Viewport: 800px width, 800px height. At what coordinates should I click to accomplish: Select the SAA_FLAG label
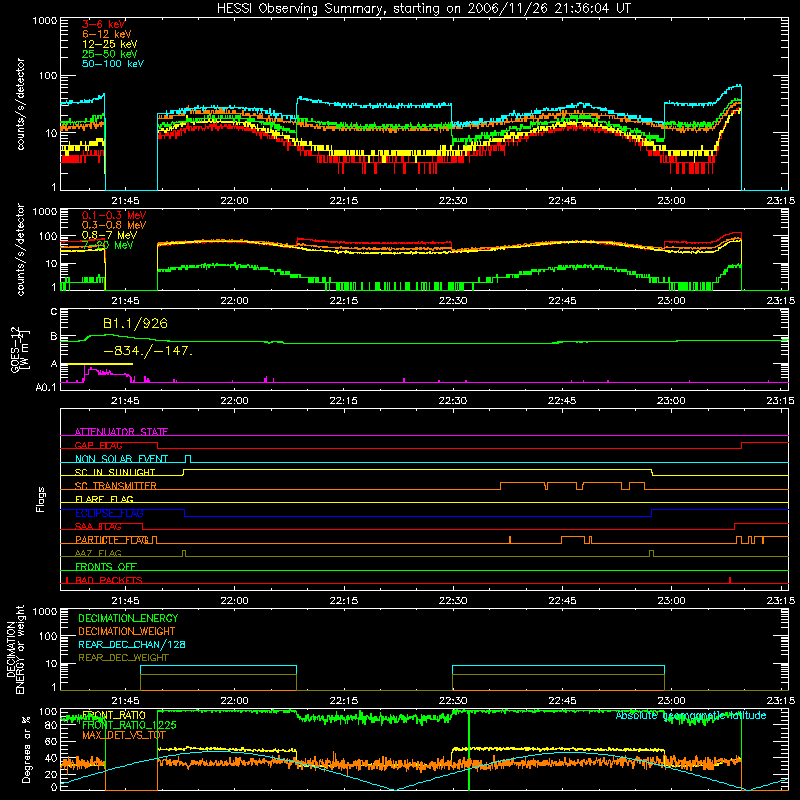[x=98, y=526]
